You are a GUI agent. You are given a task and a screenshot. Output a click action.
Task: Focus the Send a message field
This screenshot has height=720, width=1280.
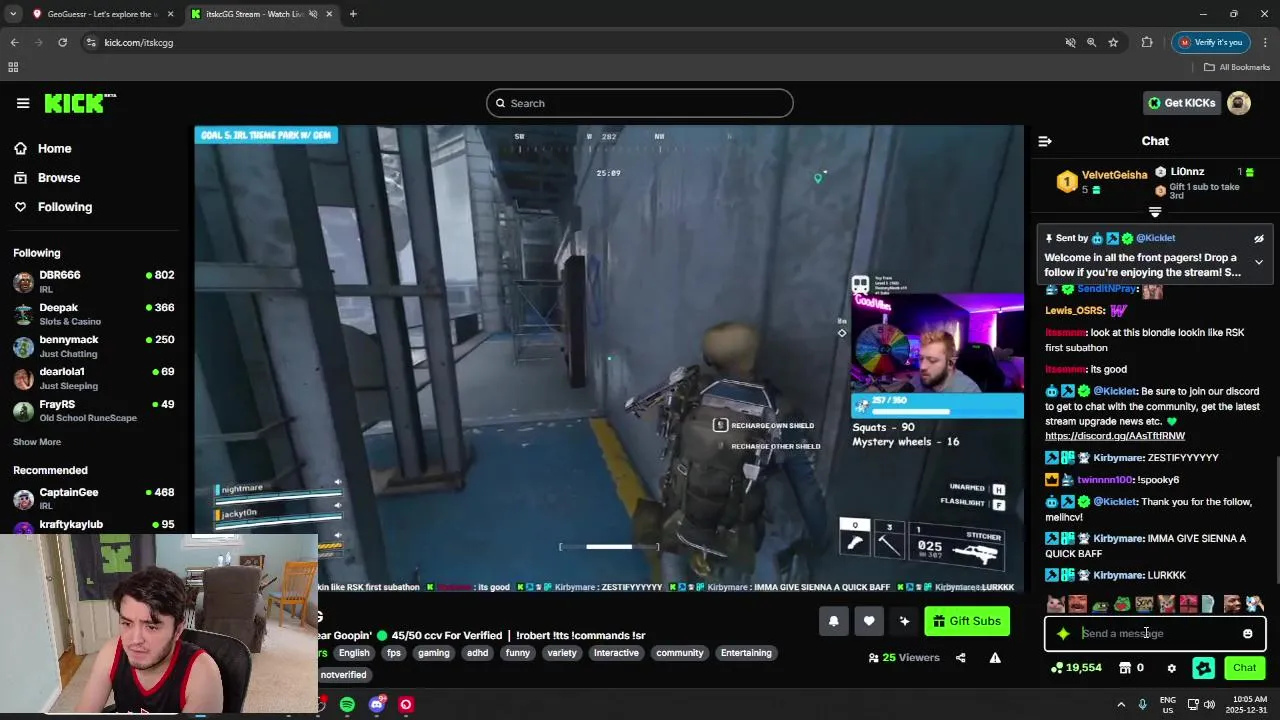tap(1155, 633)
